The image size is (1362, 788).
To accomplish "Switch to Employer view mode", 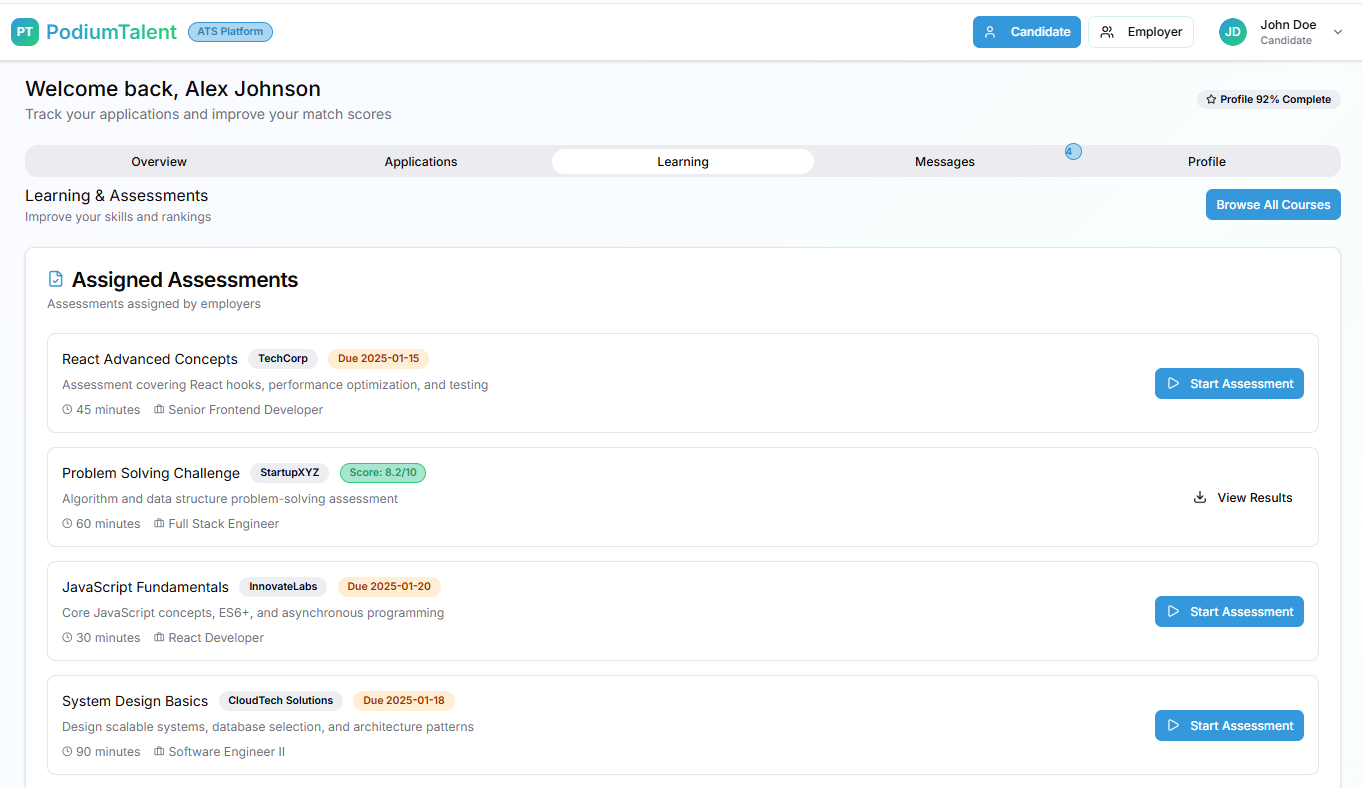I will click(x=1140, y=32).
